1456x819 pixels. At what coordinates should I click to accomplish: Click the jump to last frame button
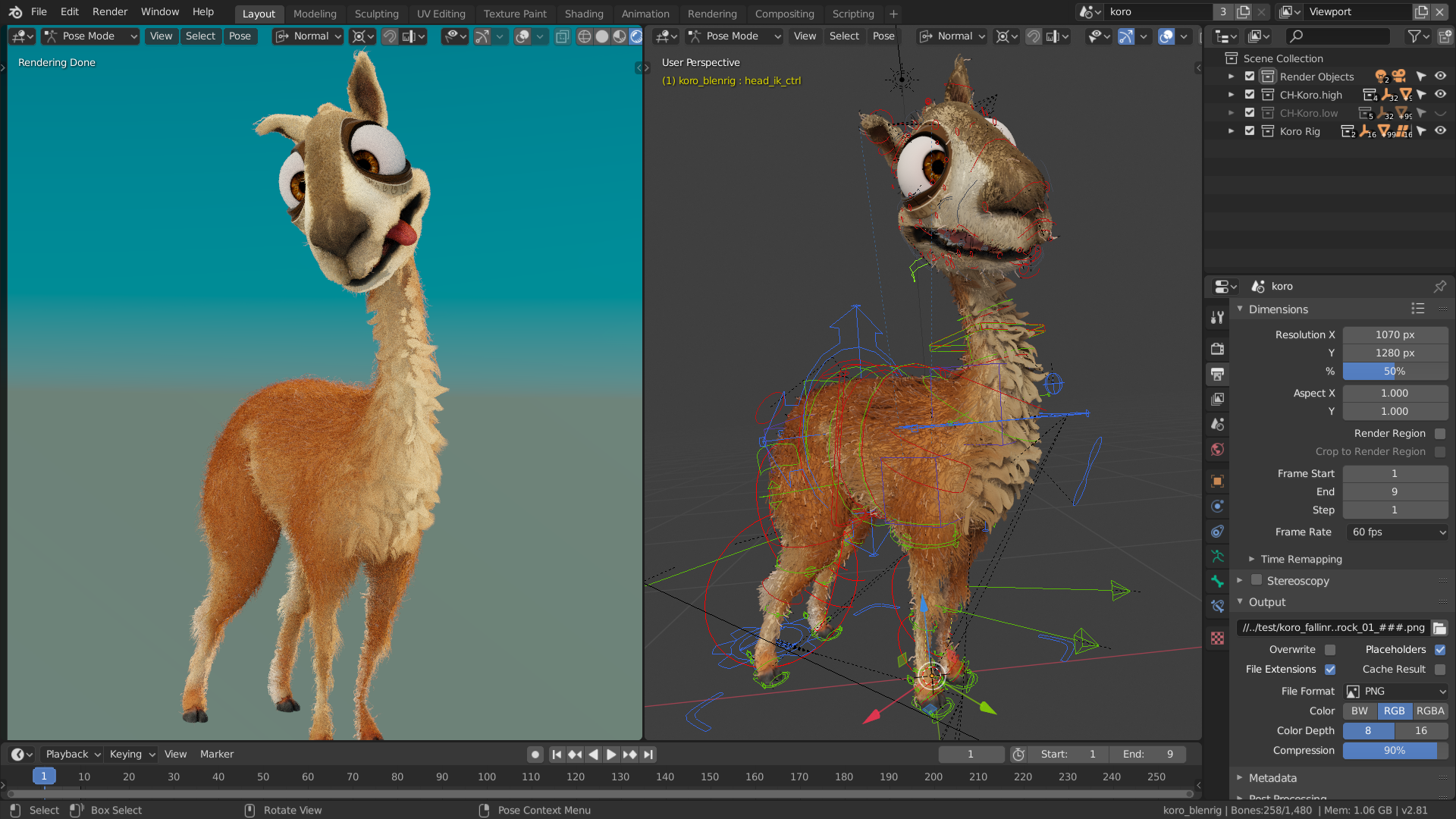tap(648, 755)
